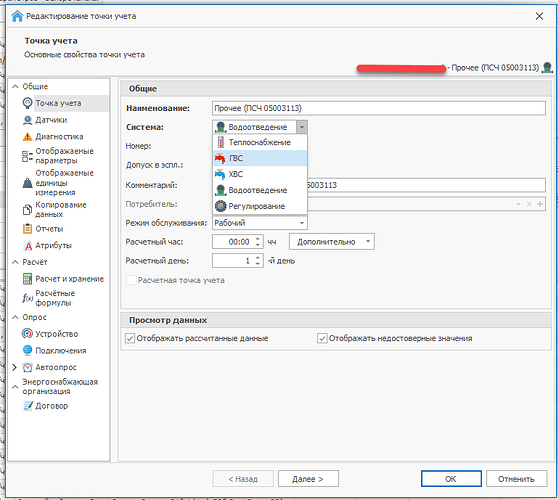Open the Режим обслуживания dropdown
This screenshot has width=558, height=500.
[x=302, y=223]
